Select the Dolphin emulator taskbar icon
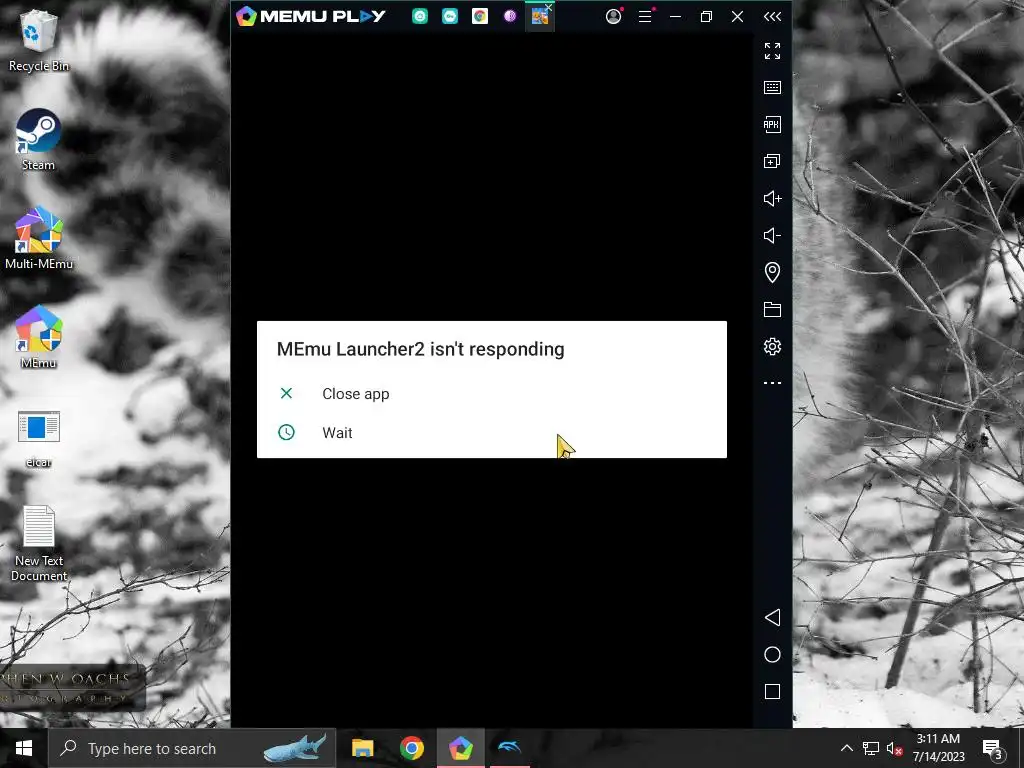 (510, 748)
